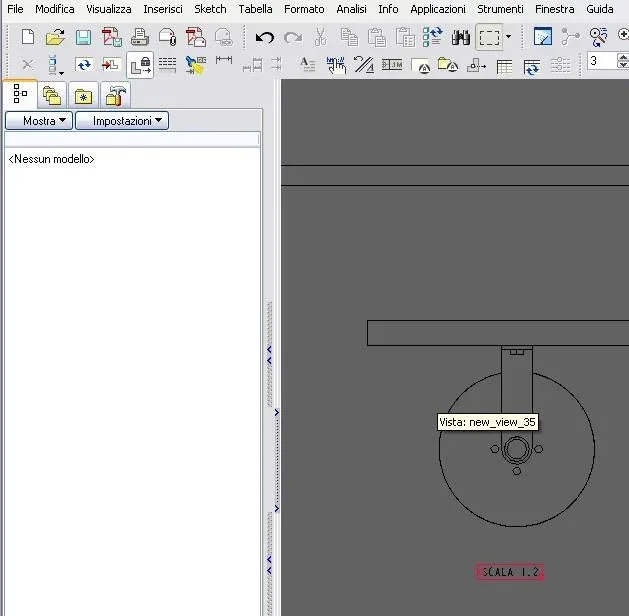Select the Nessun modello tree entry
Screen dimensions: 629x616
coord(51,159)
